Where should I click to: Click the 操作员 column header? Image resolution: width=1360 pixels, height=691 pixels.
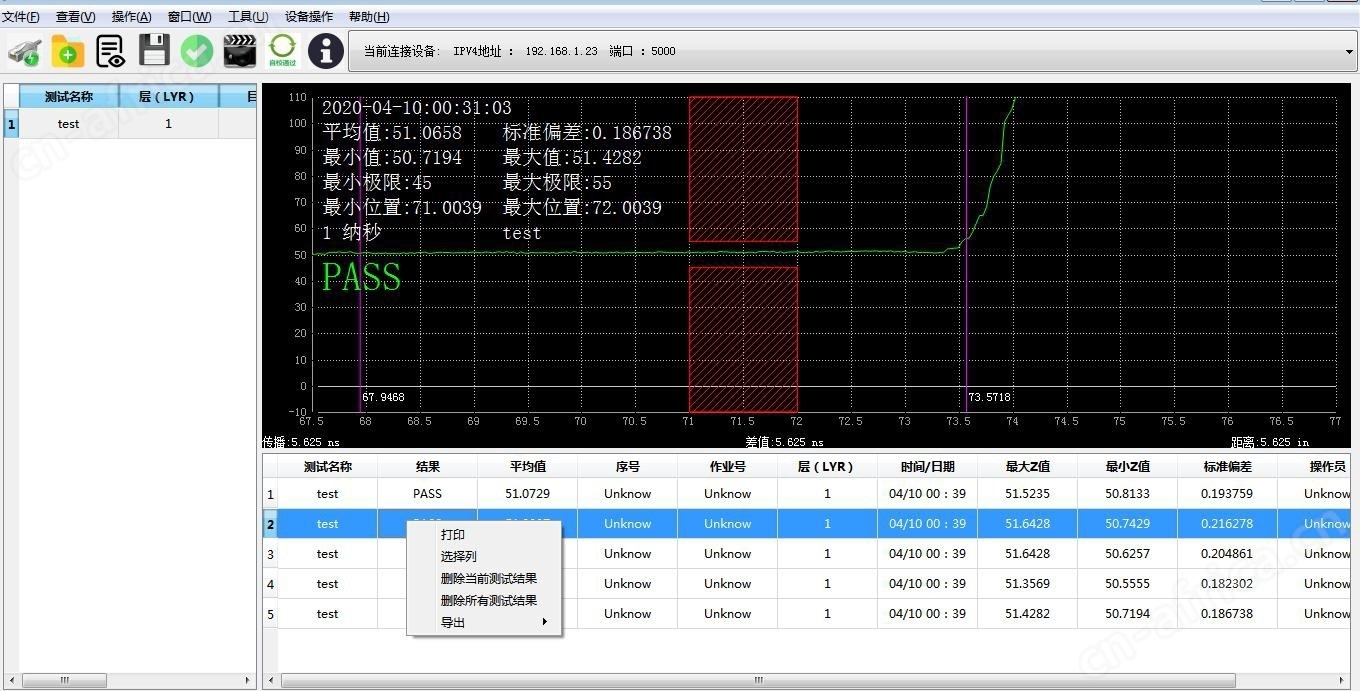pyautogui.click(x=1314, y=467)
